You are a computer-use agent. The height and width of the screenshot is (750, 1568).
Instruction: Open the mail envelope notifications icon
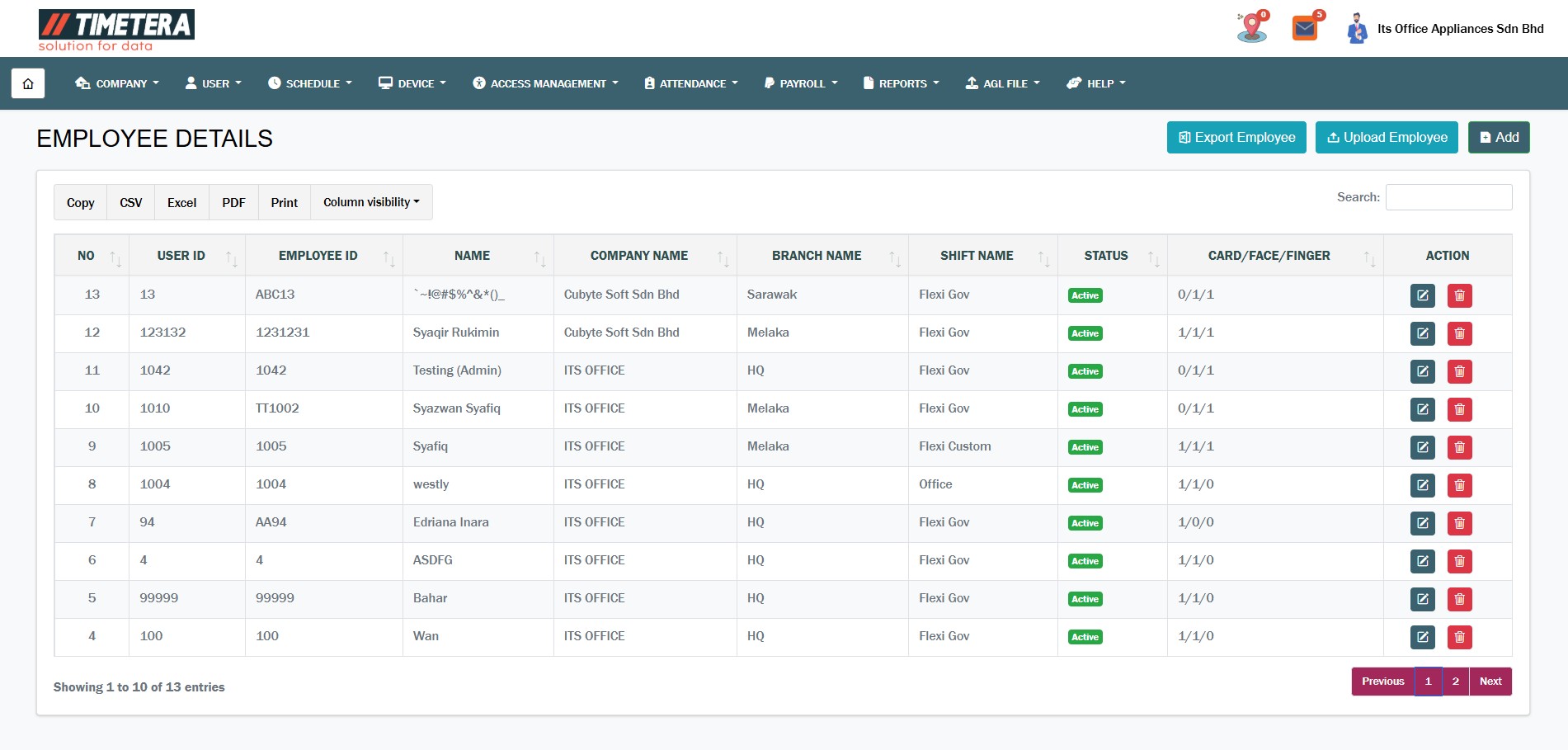(1305, 29)
